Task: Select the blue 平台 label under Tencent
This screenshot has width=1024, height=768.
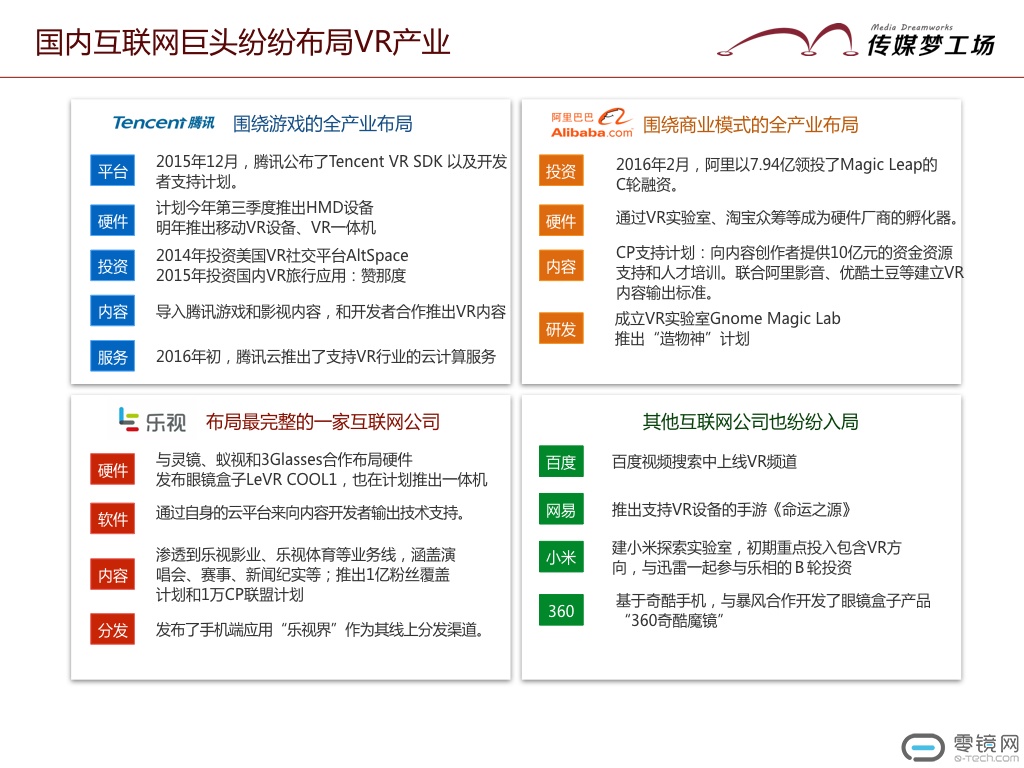Action: (x=113, y=172)
